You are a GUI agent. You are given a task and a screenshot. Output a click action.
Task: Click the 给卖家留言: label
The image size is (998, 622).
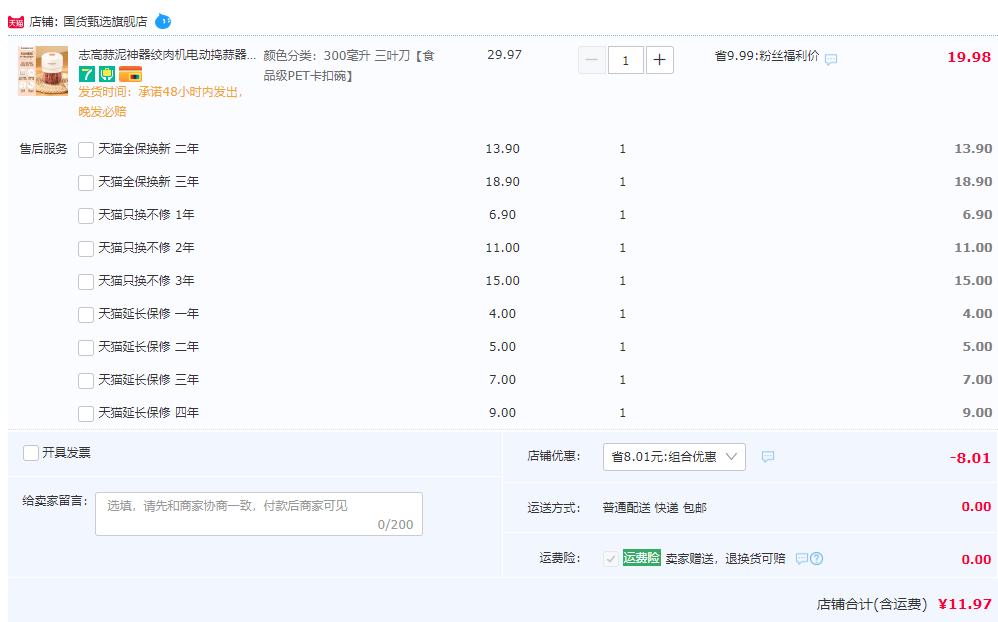55,500
